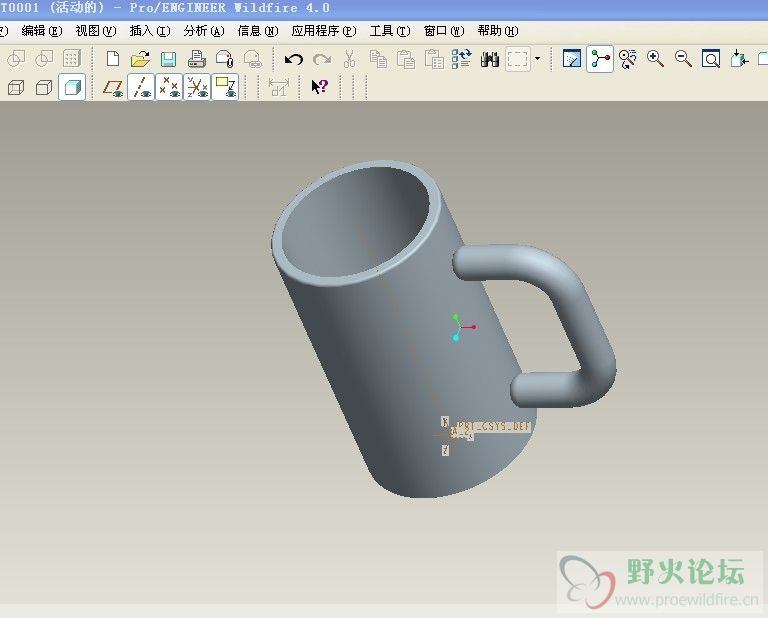Toggle datum axes visibility

point(141,88)
